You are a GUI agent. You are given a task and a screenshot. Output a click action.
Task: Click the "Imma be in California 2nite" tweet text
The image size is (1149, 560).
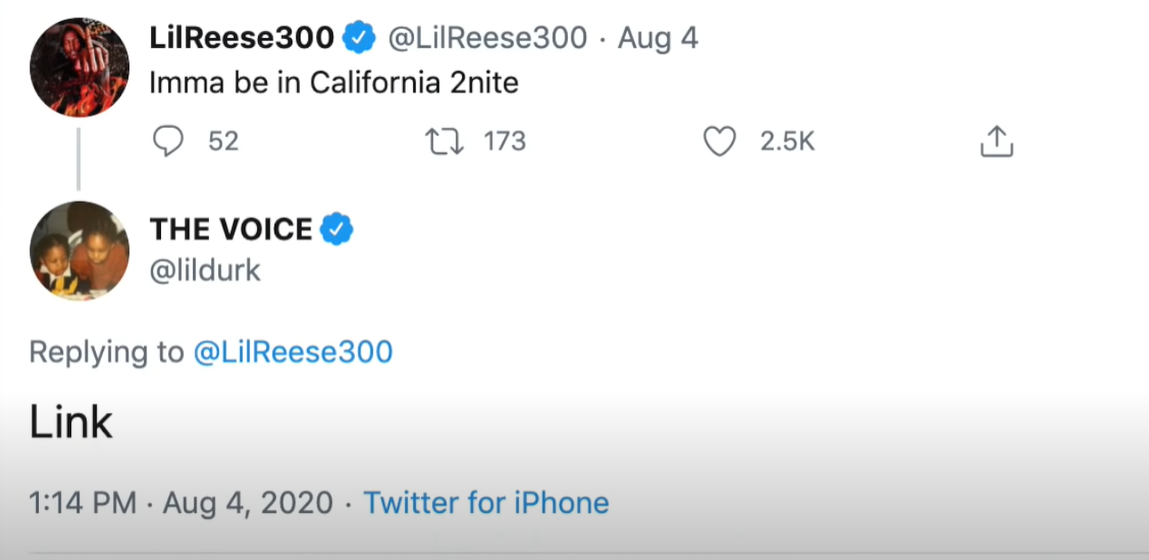(334, 82)
